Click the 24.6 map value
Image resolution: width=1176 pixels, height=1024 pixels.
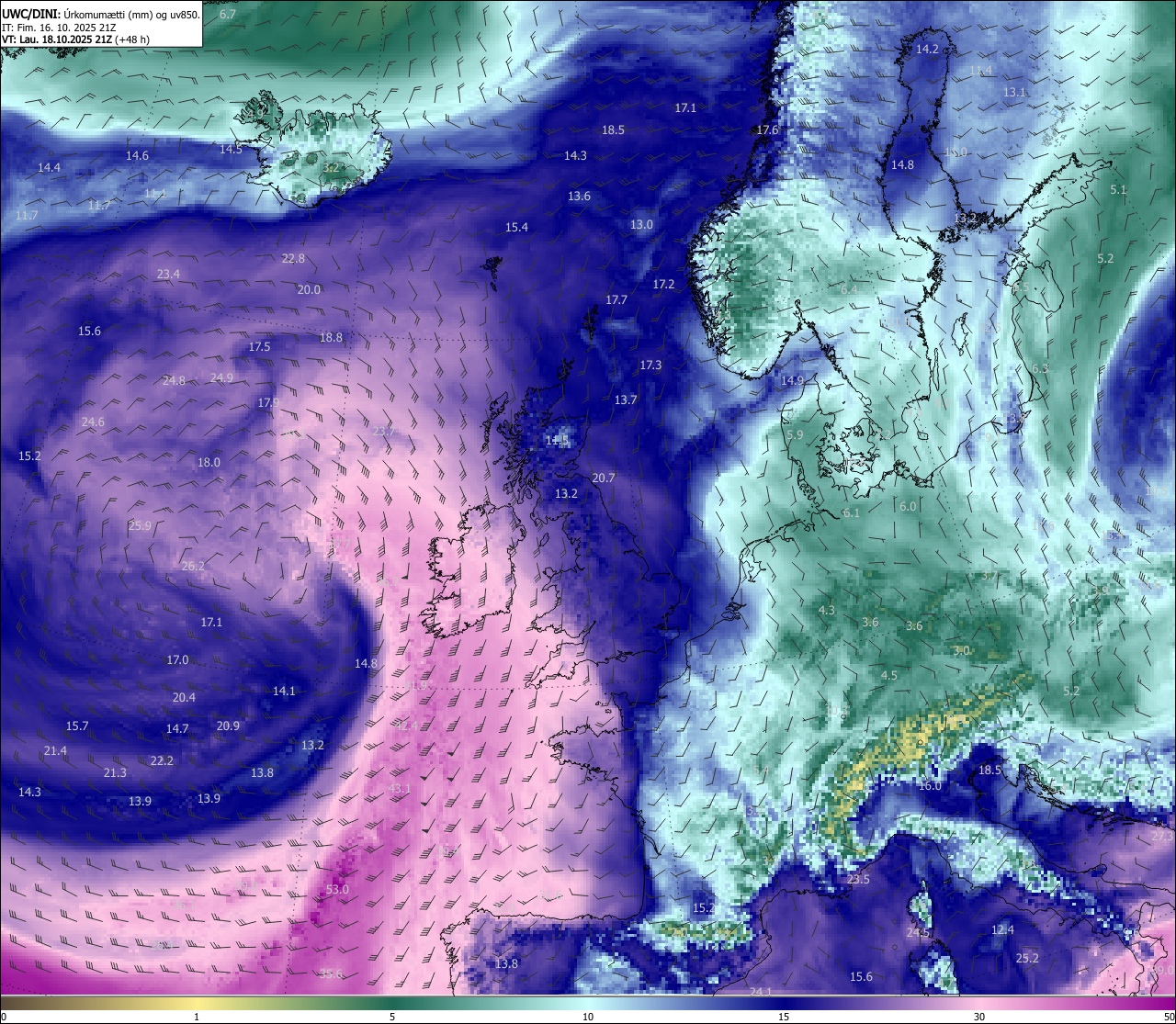[93, 422]
